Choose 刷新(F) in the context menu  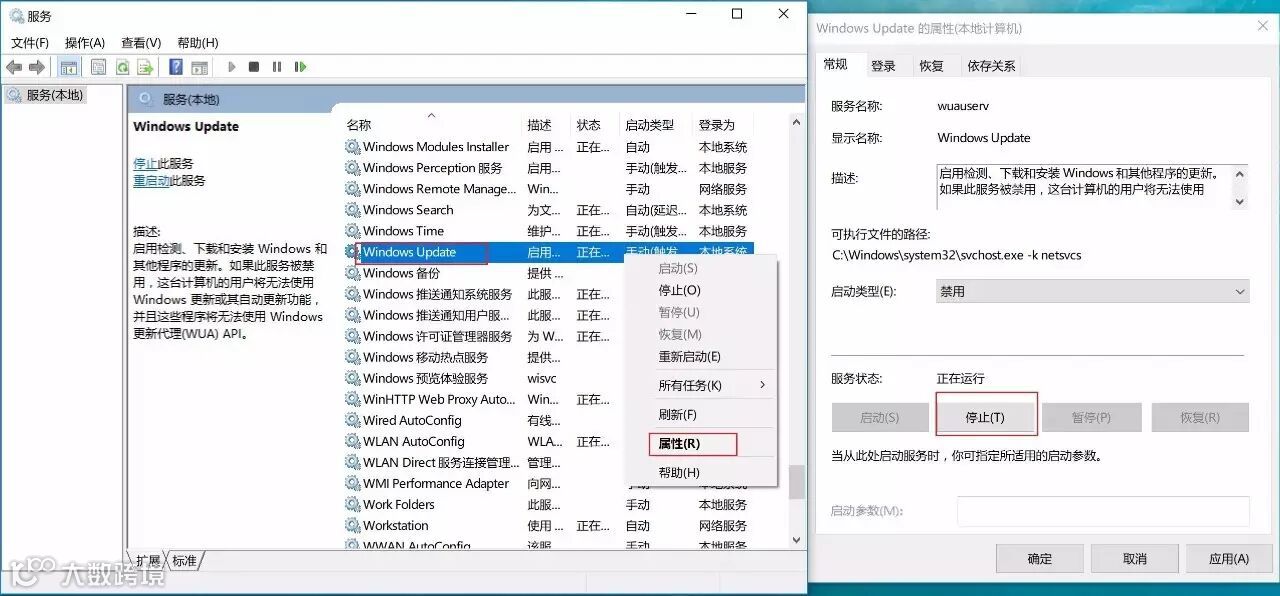click(700, 414)
